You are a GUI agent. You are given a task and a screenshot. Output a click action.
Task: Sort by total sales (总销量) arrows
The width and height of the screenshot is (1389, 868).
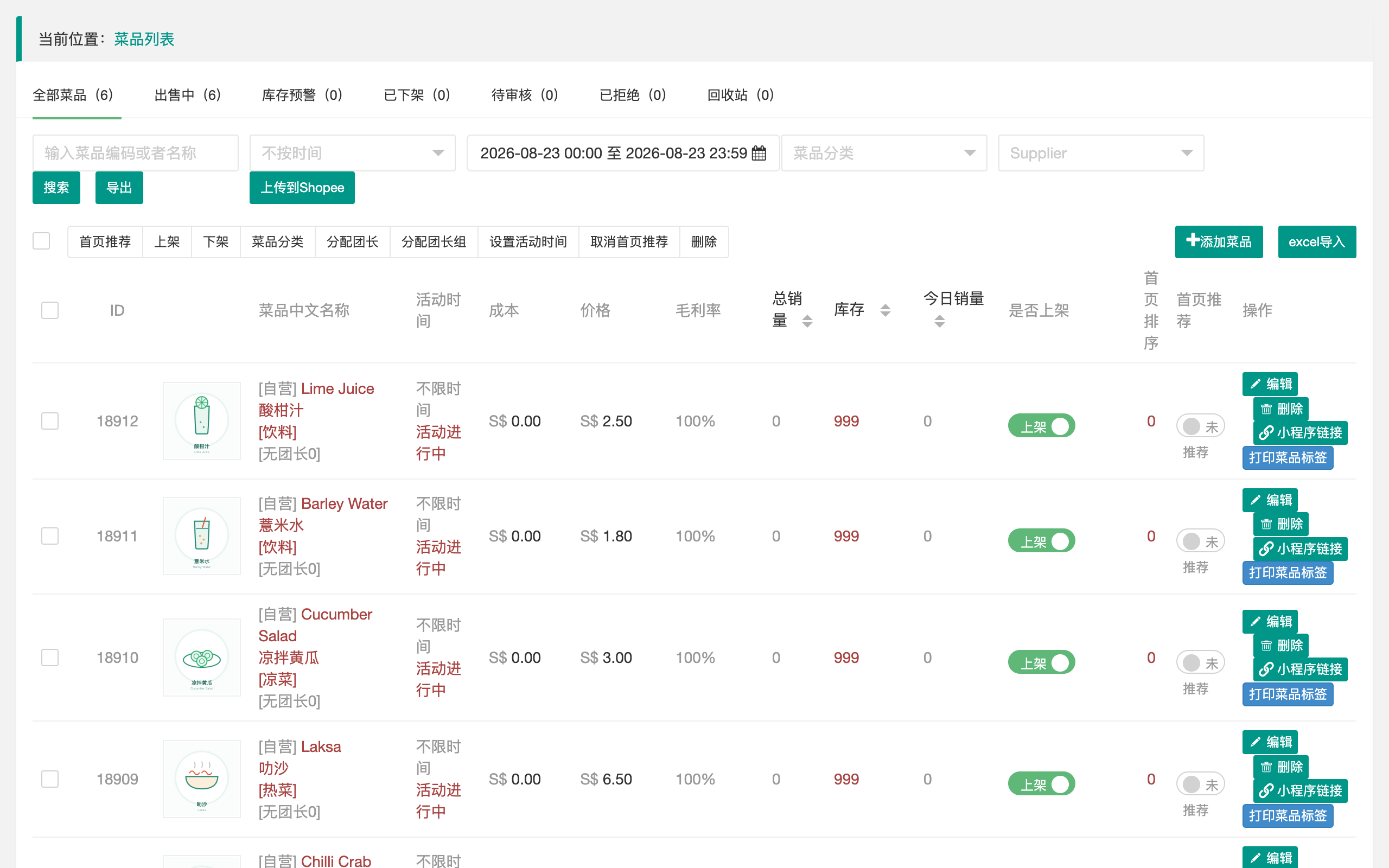click(807, 321)
